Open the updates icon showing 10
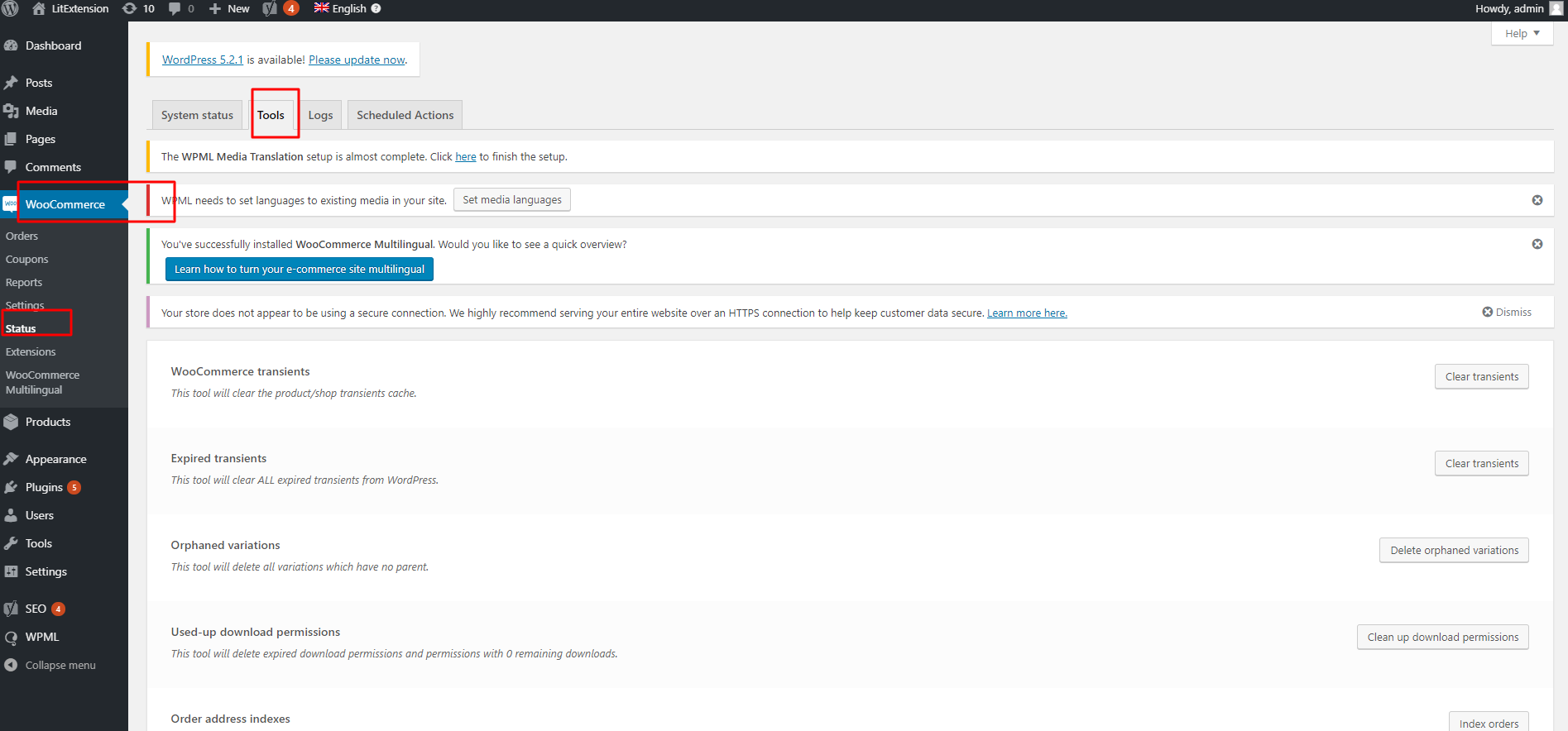The width and height of the screenshot is (1568, 731). tap(129, 8)
